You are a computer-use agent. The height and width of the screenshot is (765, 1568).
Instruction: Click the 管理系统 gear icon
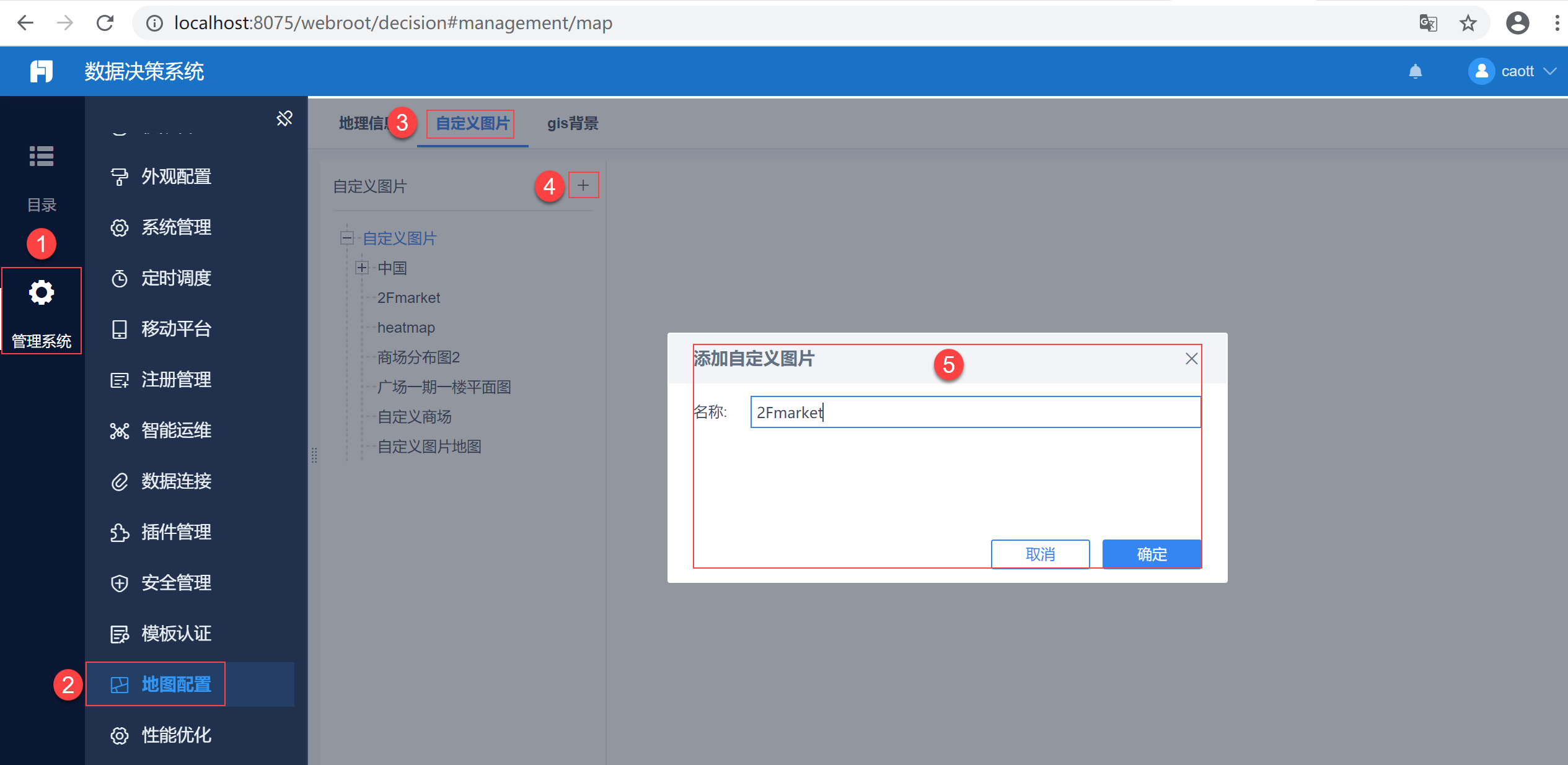pos(42,293)
